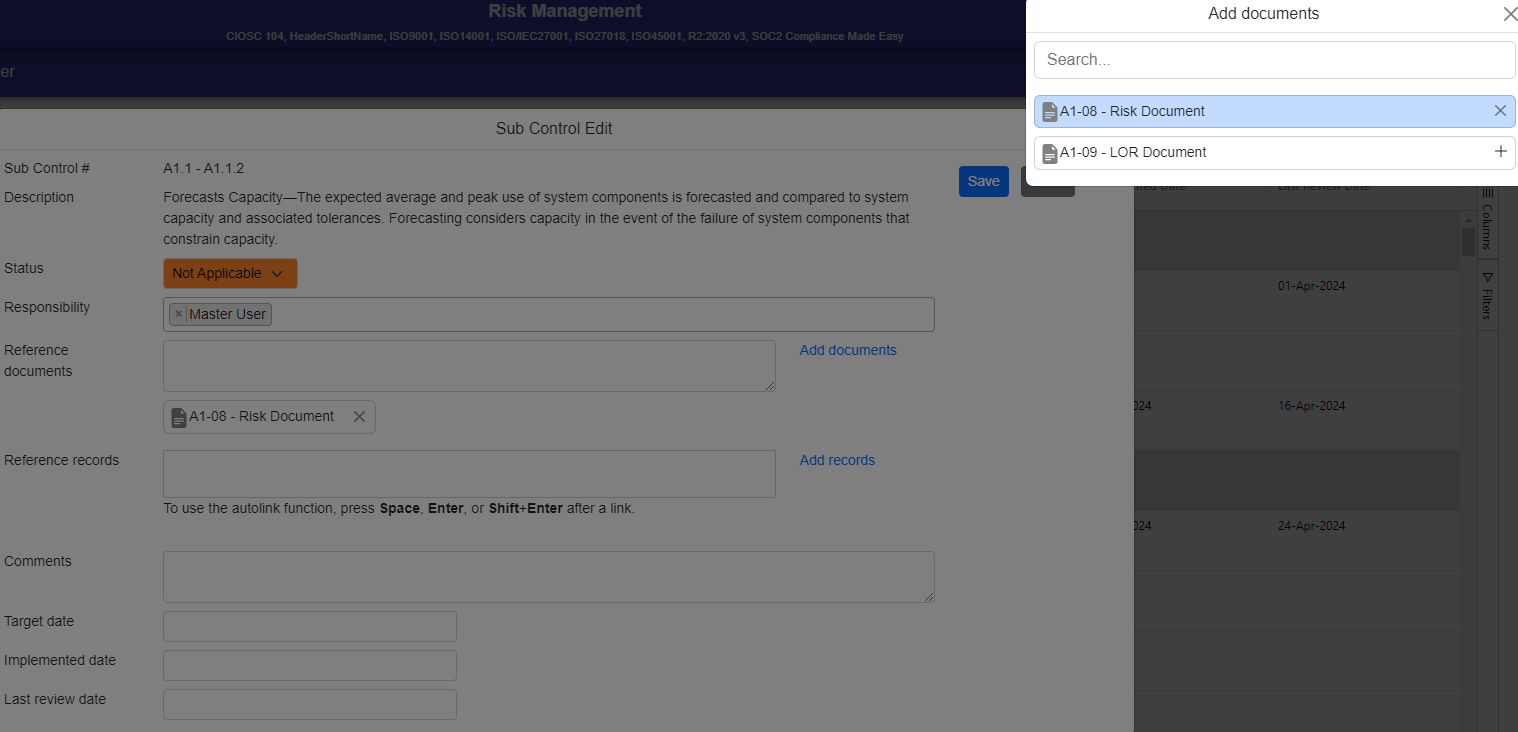1518x732 pixels.
Task: Add the A1-09 LOR Document plus icon
Action: [x=1500, y=152]
